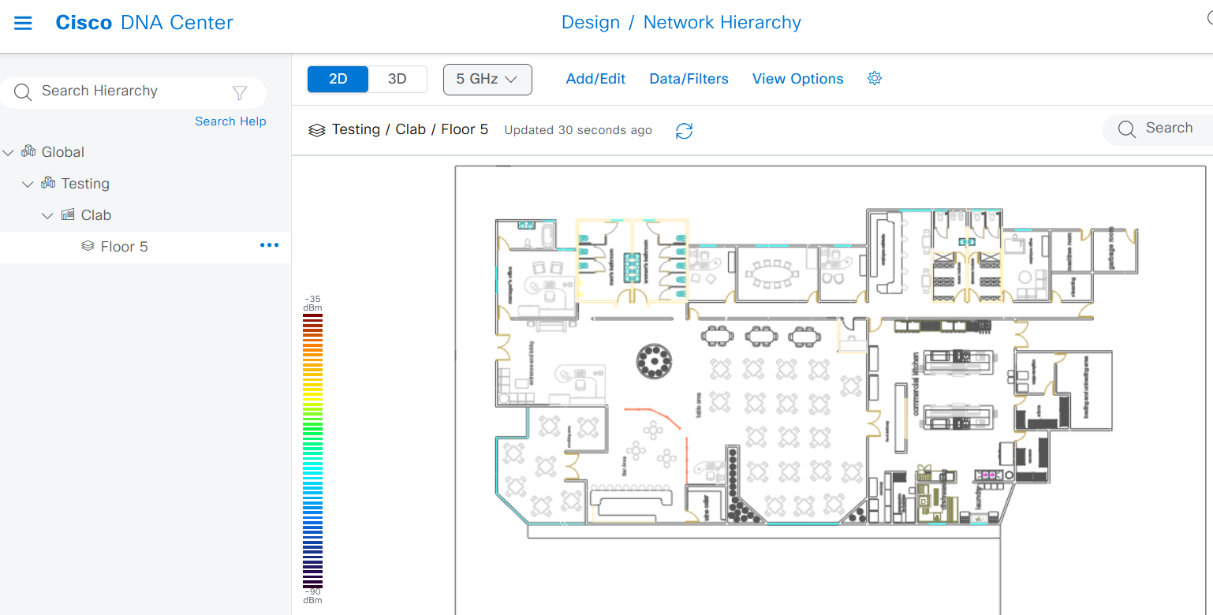Click Design in the page breadcrumb
The image size is (1213, 615).
point(591,22)
